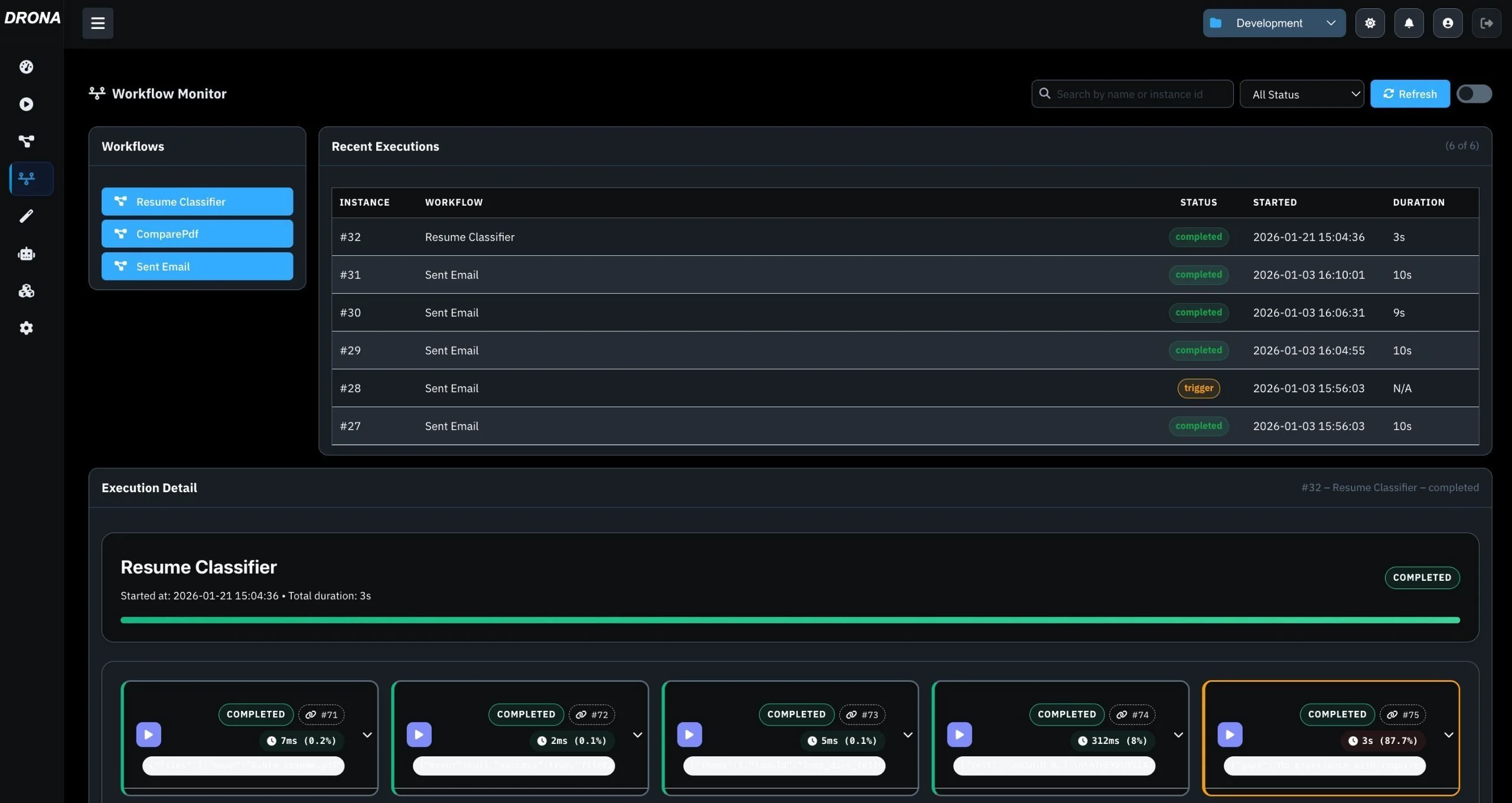This screenshot has width=1512, height=803.
Task: Select the run/play icon in sidebar
Action: click(x=26, y=104)
